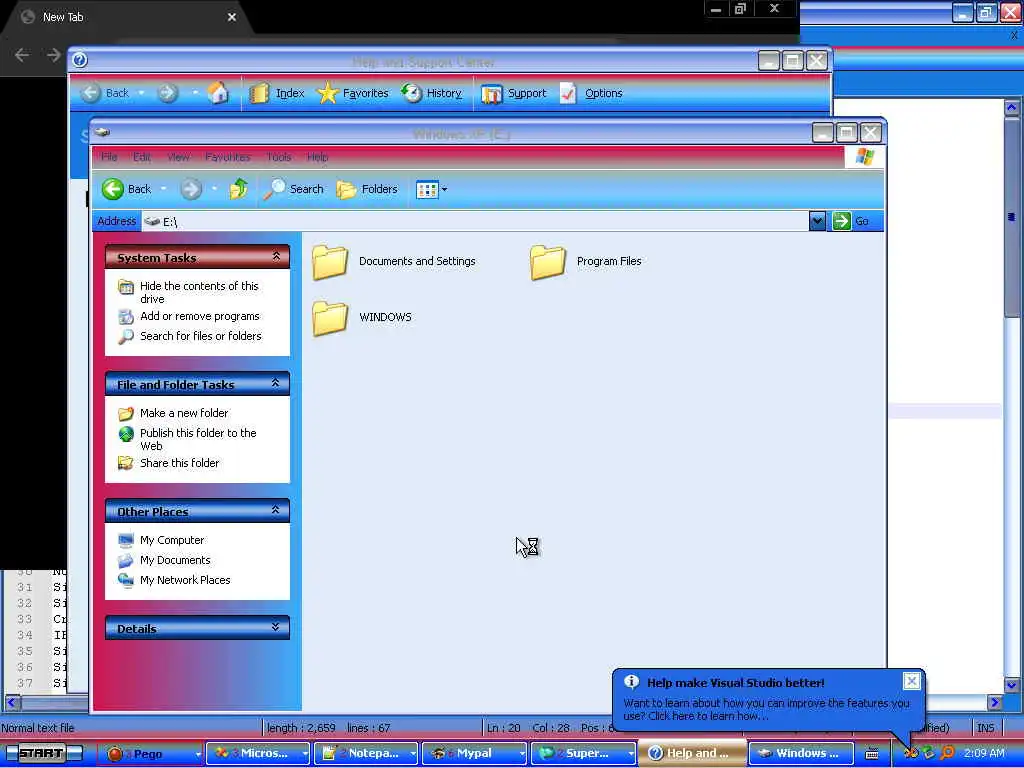Open the Edit menu in Explorer
1024x768 pixels.
pyautogui.click(x=142, y=157)
